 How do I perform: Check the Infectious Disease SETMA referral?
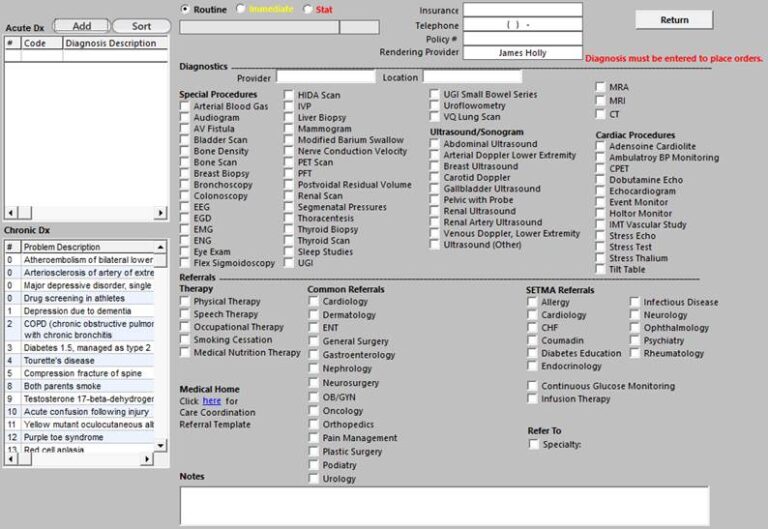pos(635,302)
